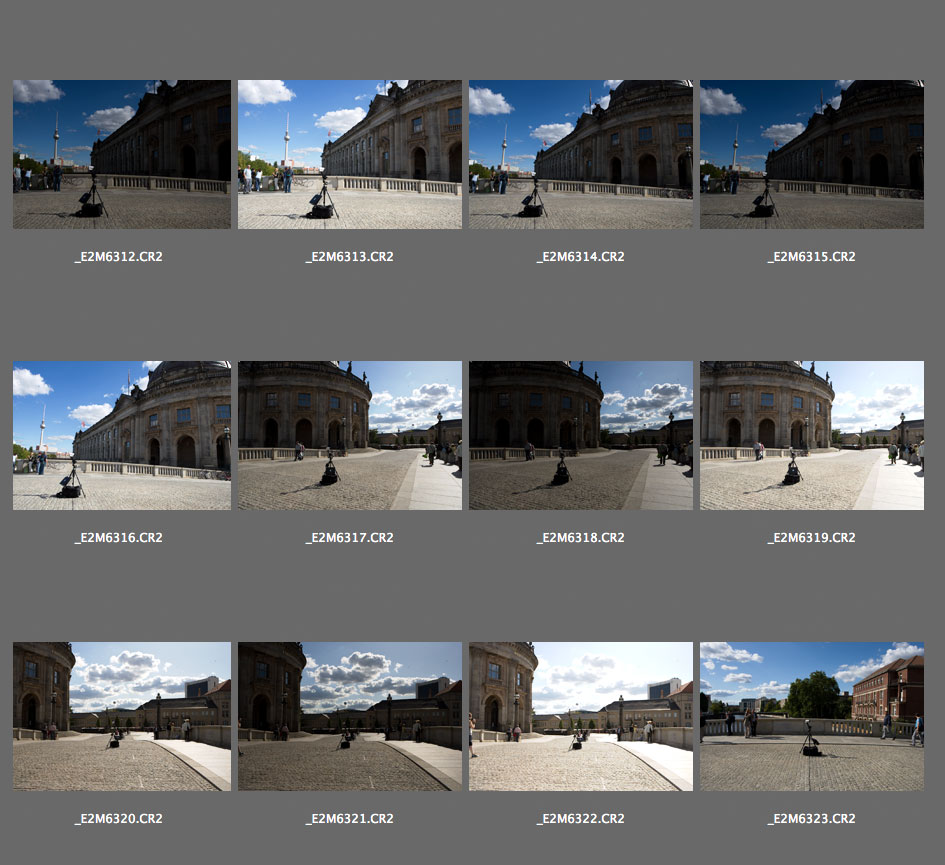Select the _E2M6321.CR2 image thumbnail
Viewport: 945px width, 865px height.
point(349,716)
